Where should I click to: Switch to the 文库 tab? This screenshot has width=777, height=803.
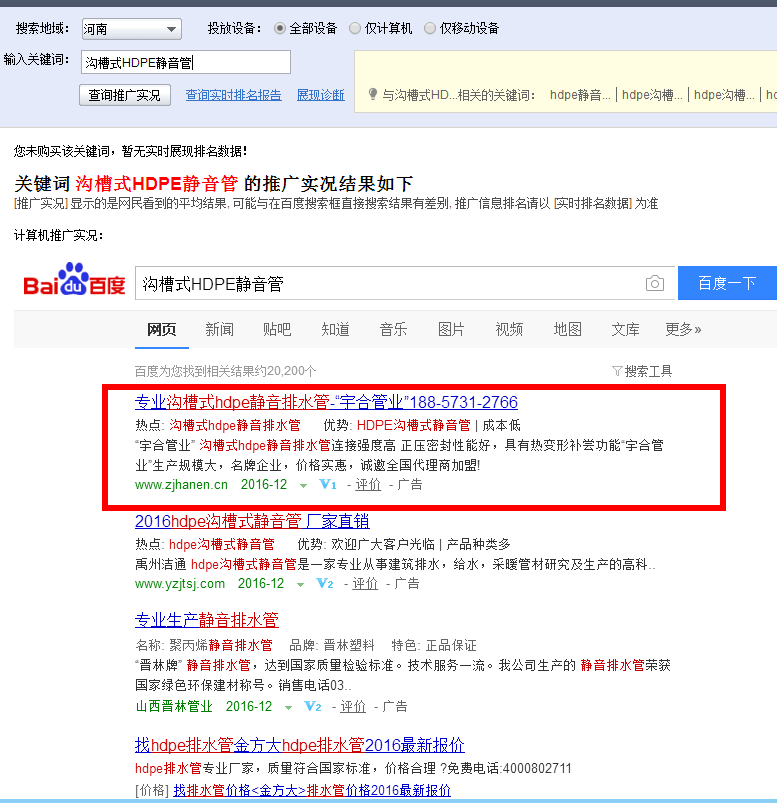[625, 329]
